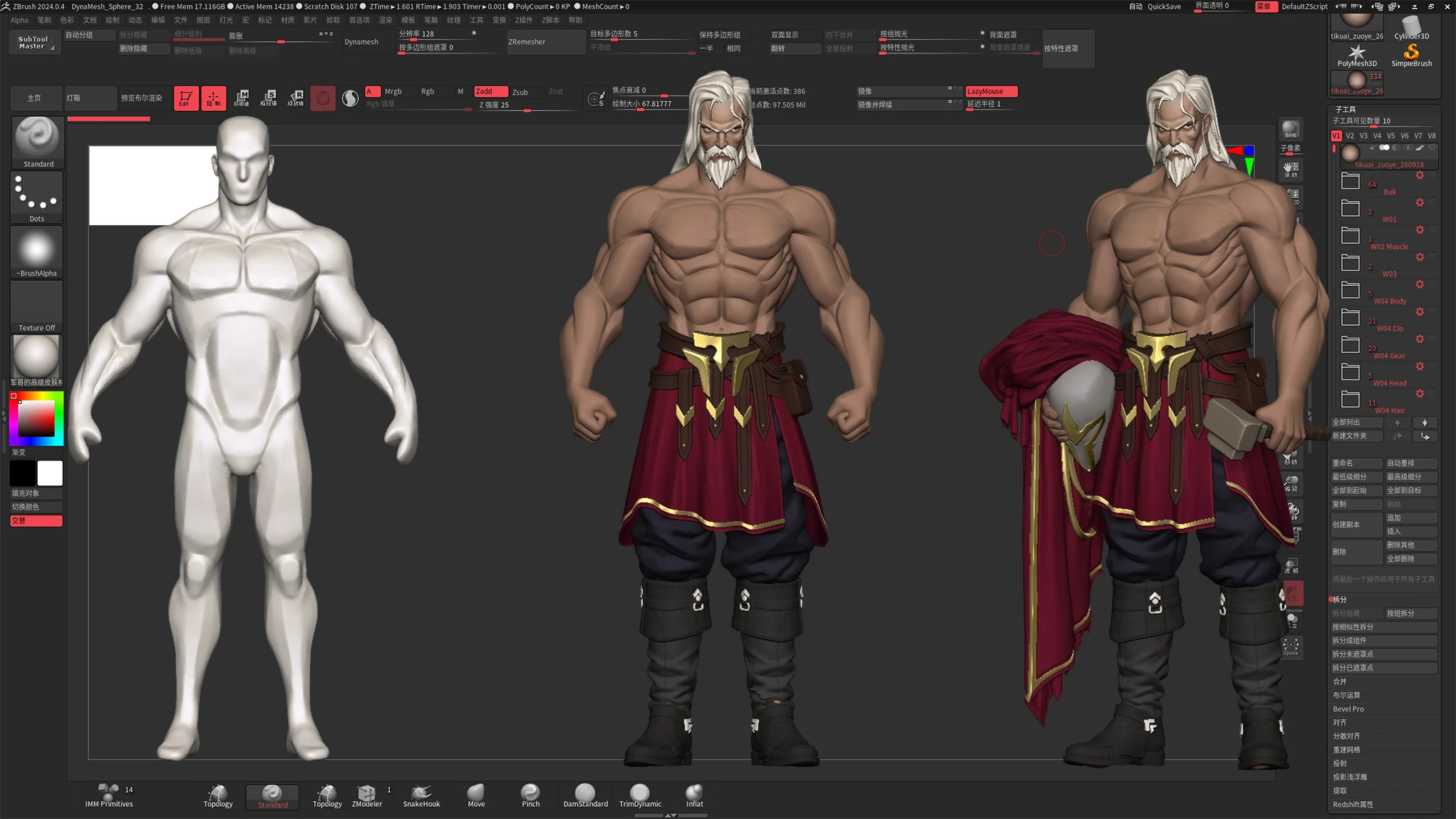This screenshot has height=819, width=1456.
Task: Activate the Rotate gizmo (R) icon
Action: [x=296, y=98]
